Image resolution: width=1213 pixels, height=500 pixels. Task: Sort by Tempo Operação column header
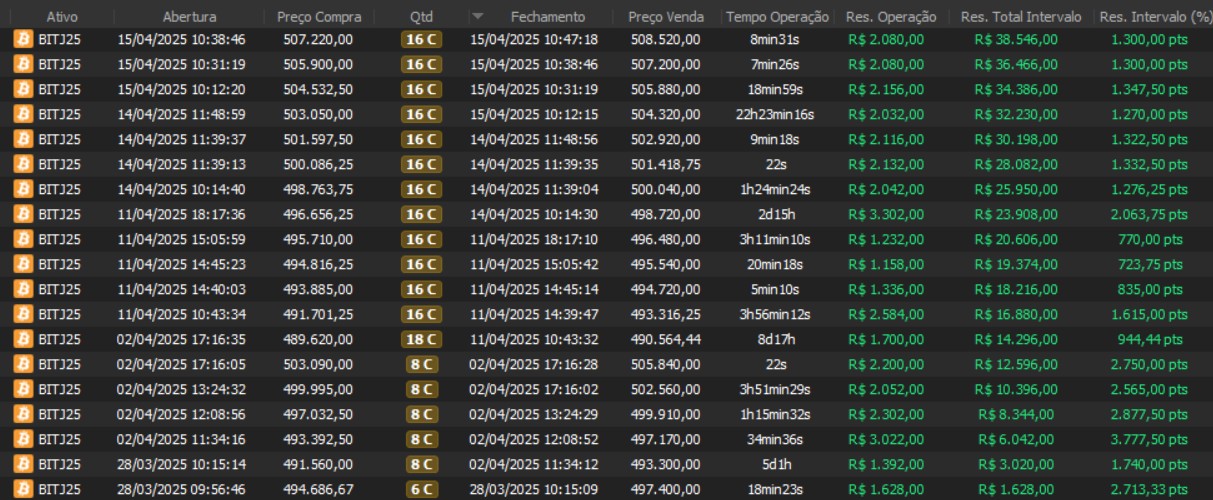tap(777, 17)
